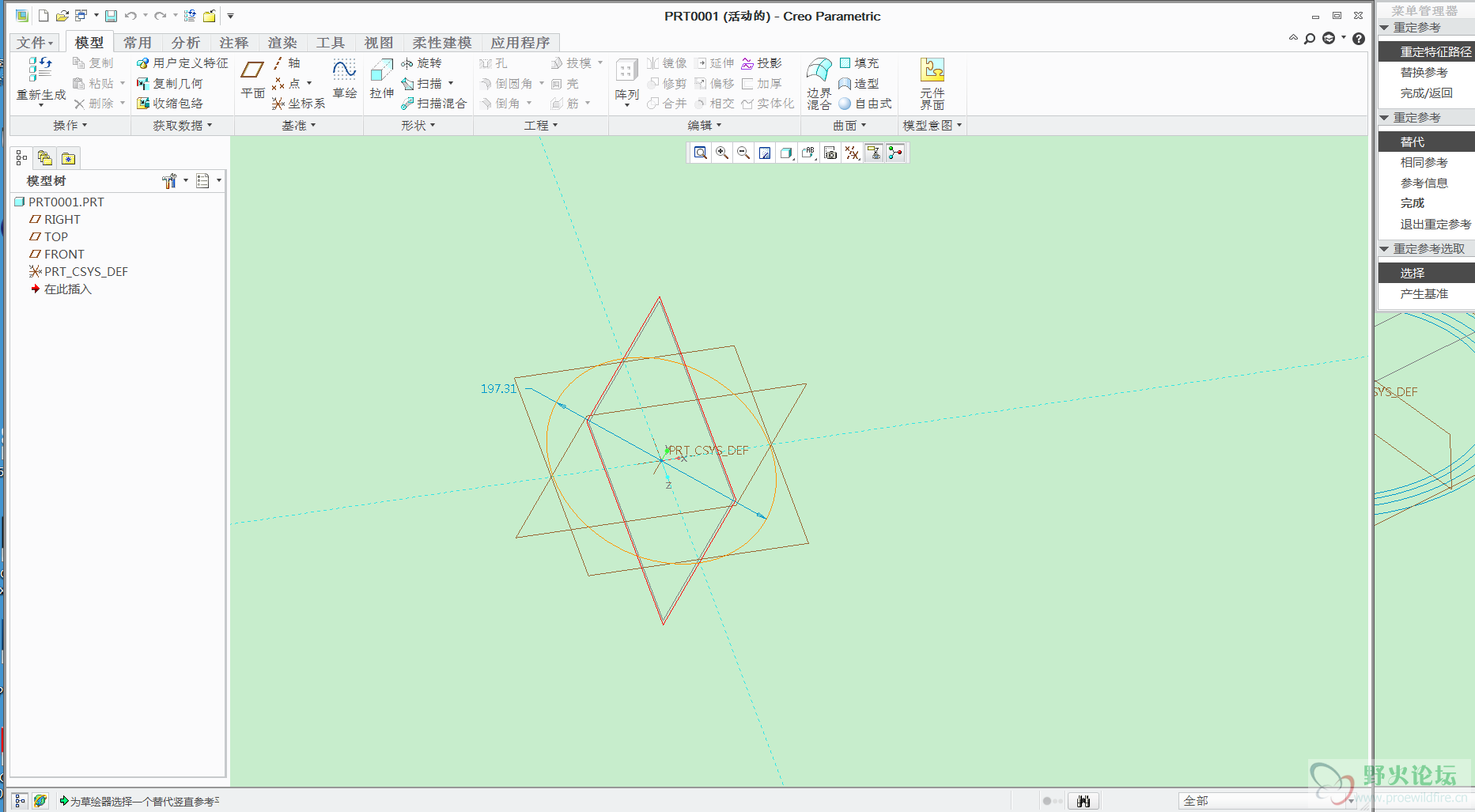Click the 拉伸 extrude tool
The height and width of the screenshot is (812, 1475).
coord(382,79)
